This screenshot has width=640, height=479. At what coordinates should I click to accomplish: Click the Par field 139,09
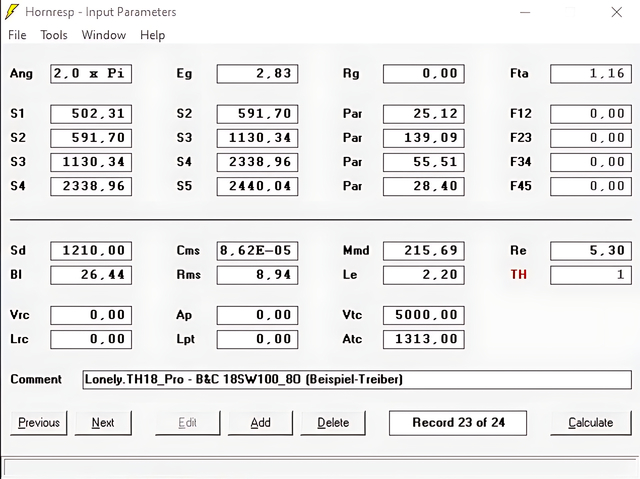[x=424, y=138]
